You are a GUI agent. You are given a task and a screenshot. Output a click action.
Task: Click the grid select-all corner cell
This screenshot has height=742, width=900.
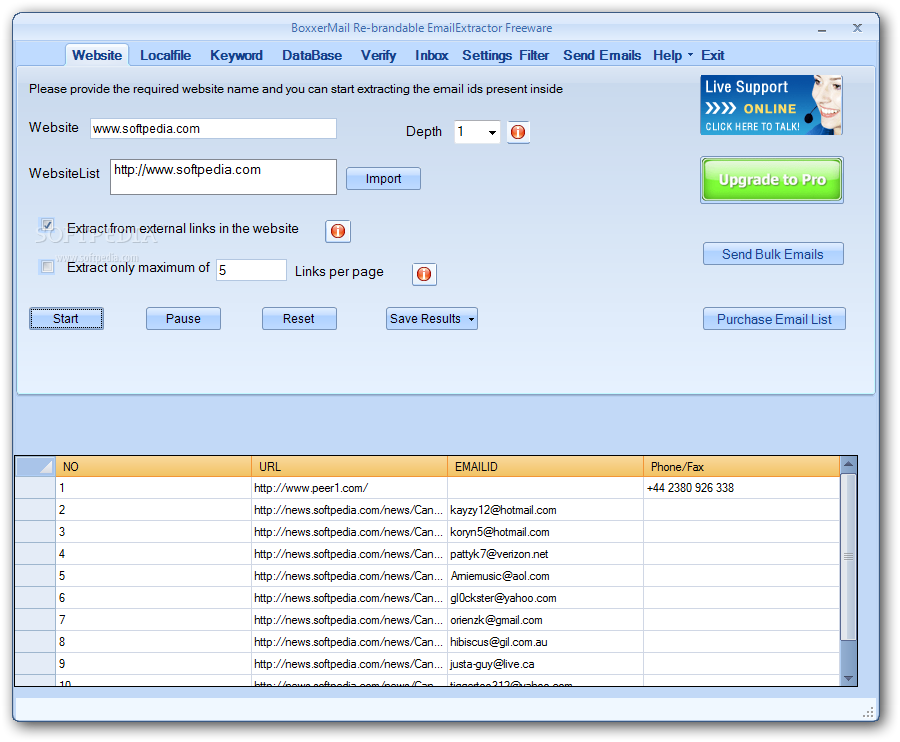pos(36,467)
